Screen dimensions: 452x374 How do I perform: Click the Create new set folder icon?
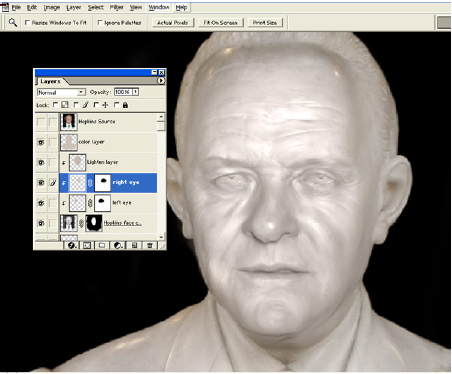[x=102, y=245]
